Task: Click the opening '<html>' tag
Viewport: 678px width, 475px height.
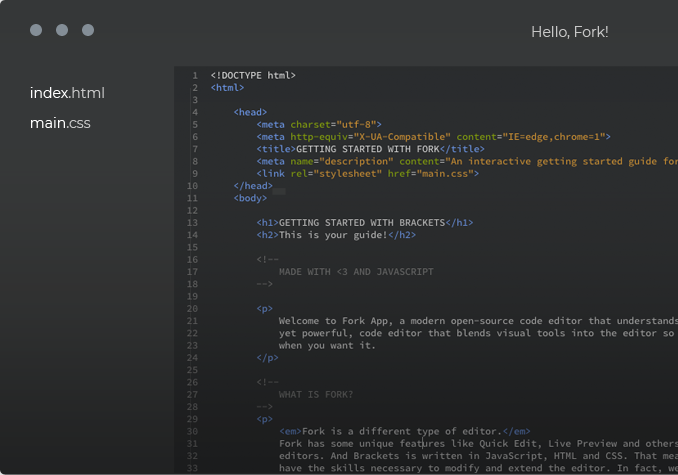Action: coord(227,88)
